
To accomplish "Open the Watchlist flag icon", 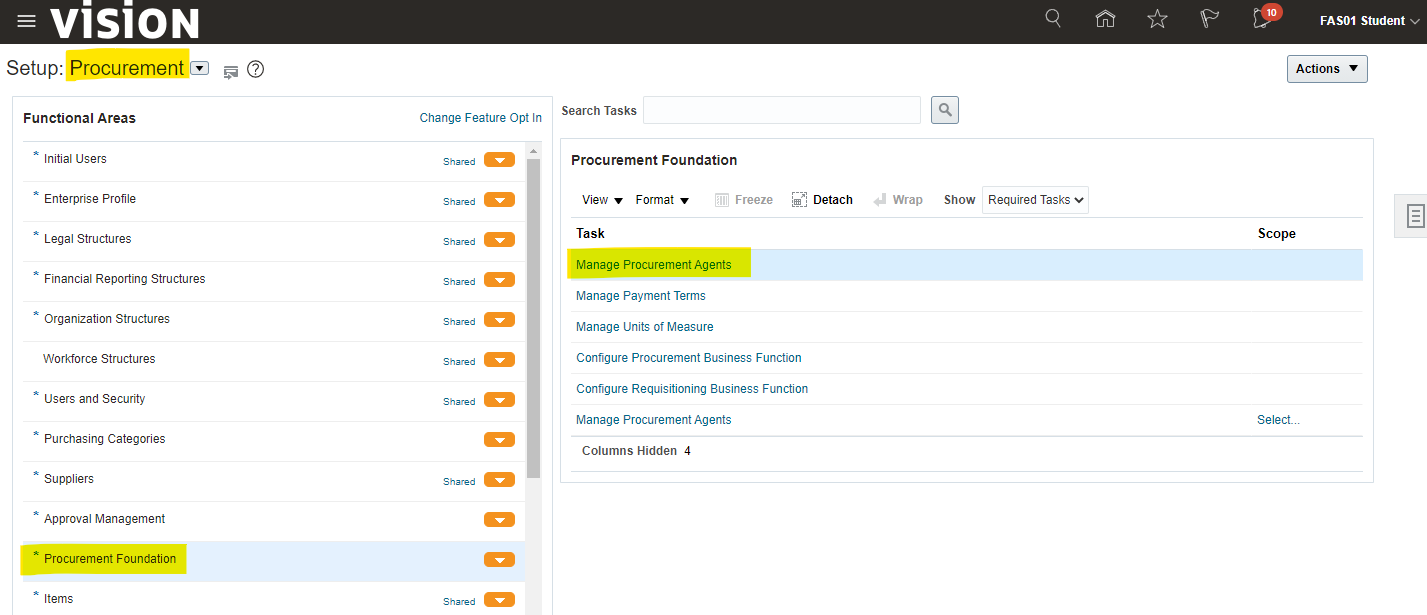I will 1209,19.
